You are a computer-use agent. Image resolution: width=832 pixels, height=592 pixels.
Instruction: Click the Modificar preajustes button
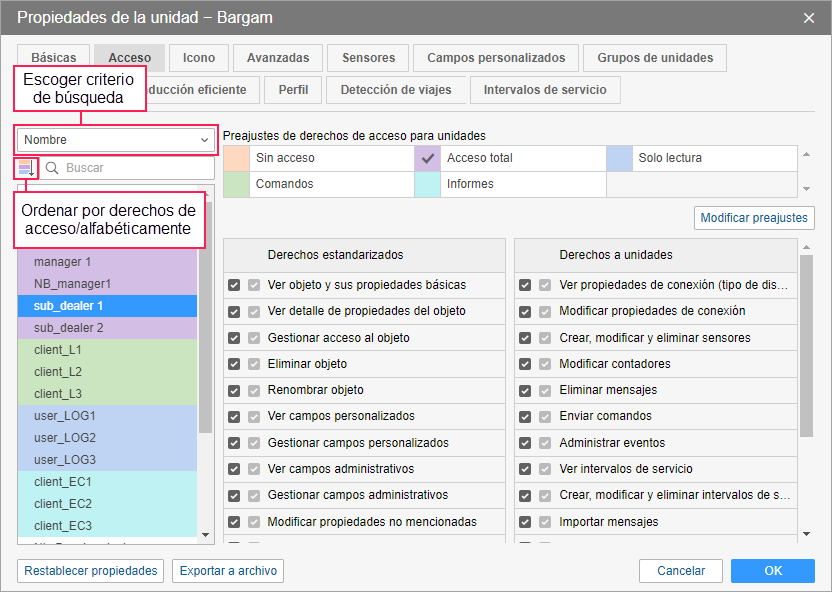coord(755,217)
